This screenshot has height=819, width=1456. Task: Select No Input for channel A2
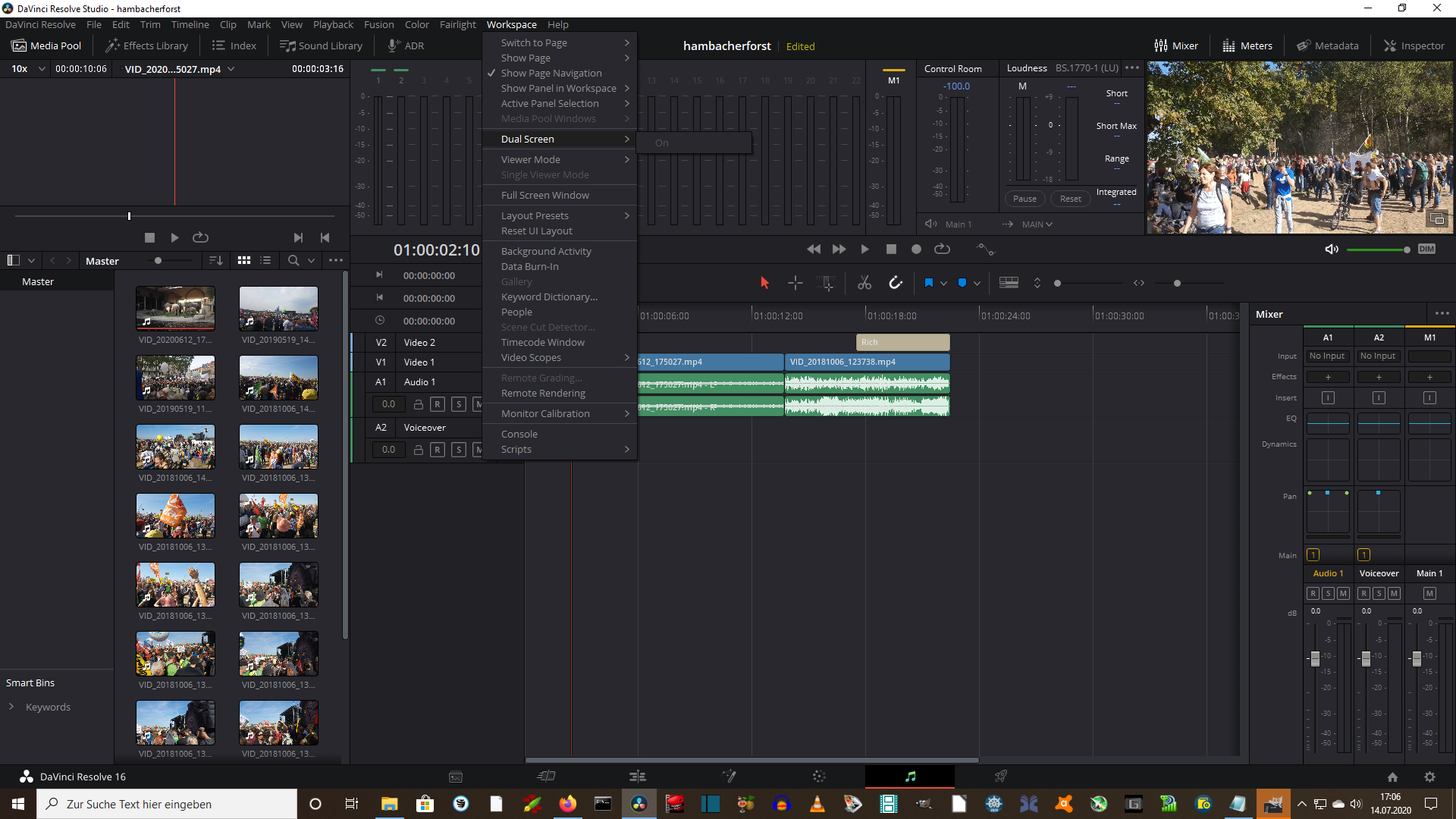click(x=1378, y=356)
